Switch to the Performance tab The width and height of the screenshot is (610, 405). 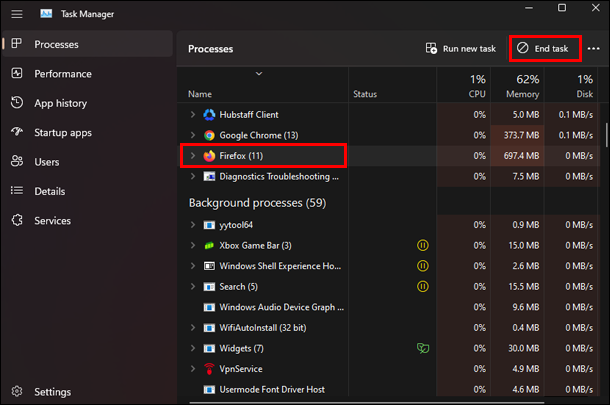pyautogui.click(x=62, y=74)
